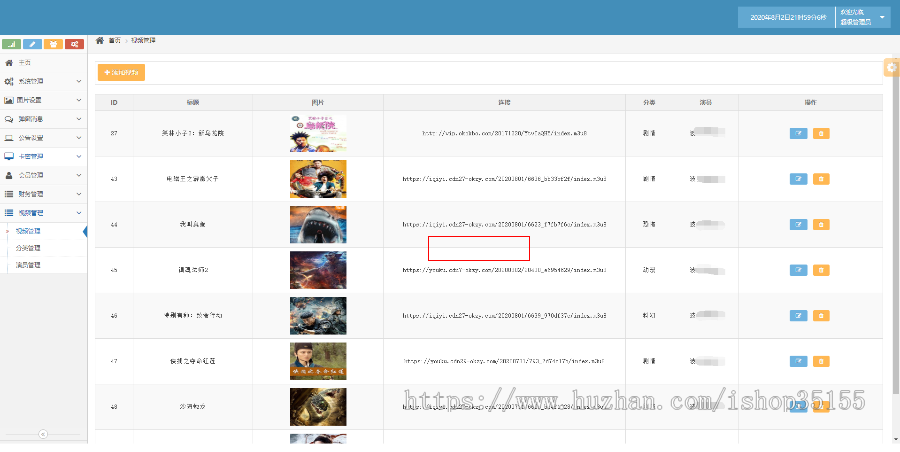
Task: Click the home icon in breadcrumb
Action: tap(99, 40)
